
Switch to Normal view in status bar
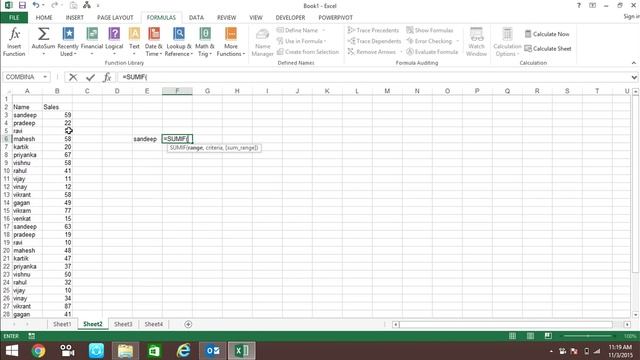pyautogui.click(x=512, y=336)
